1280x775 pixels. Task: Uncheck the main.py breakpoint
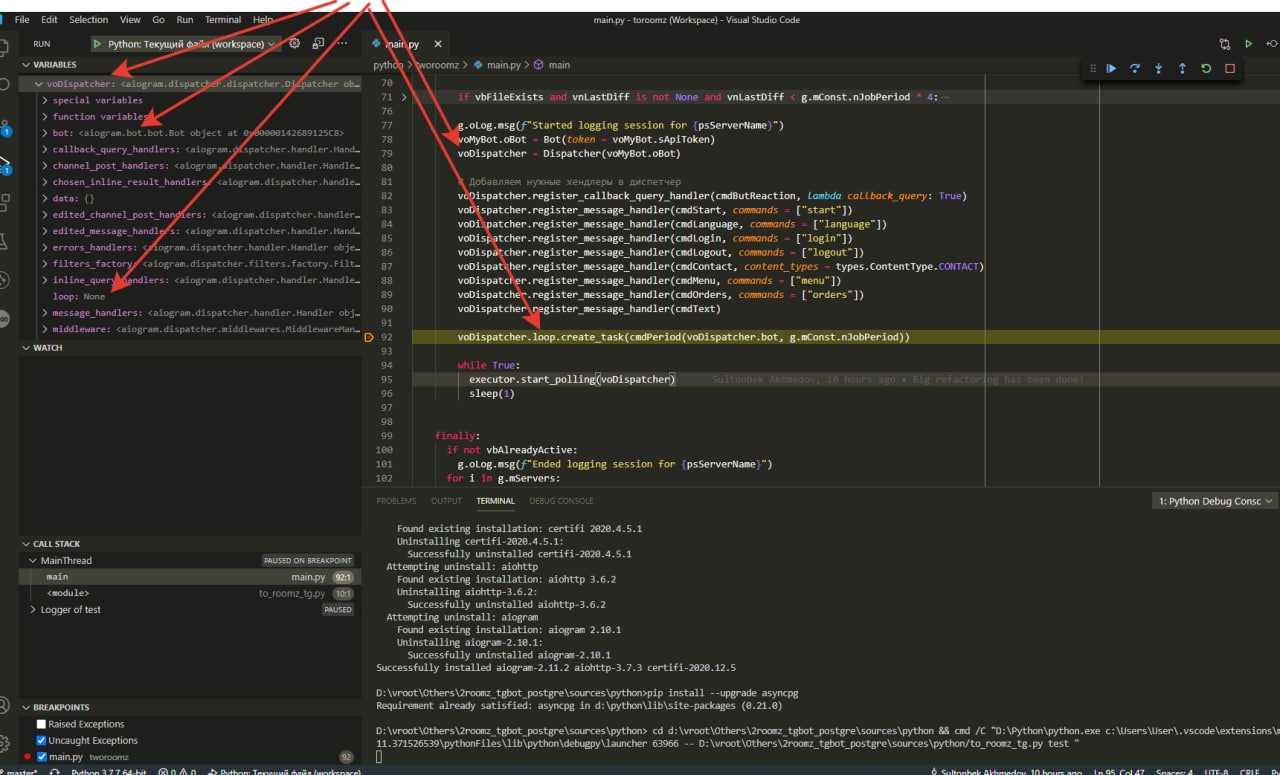click(41, 757)
